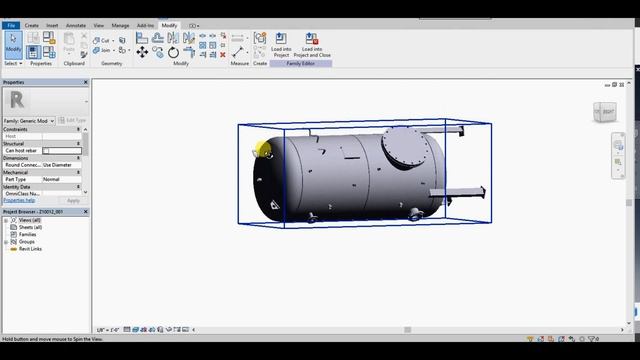Image resolution: width=640 pixels, height=360 pixels.
Task: Select the Array tool icon
Action: coord(202,45)
